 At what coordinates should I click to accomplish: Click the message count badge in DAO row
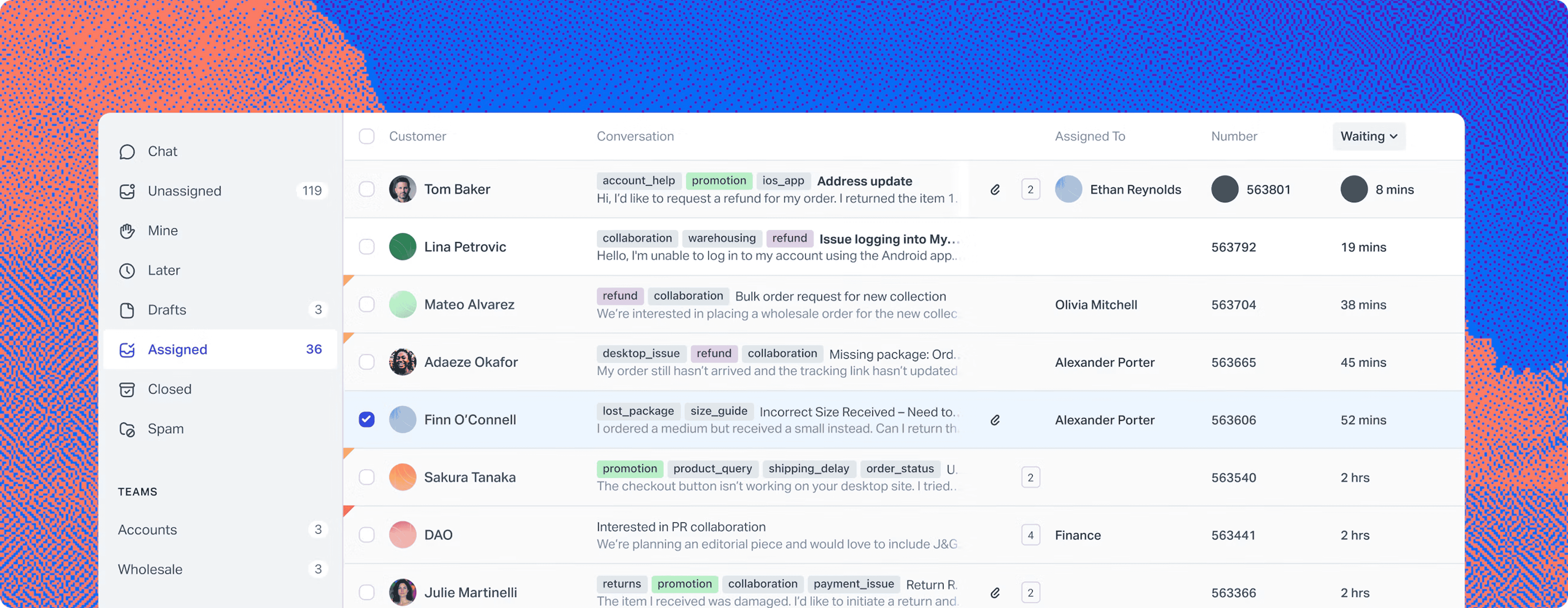[x=1031, y=535]
